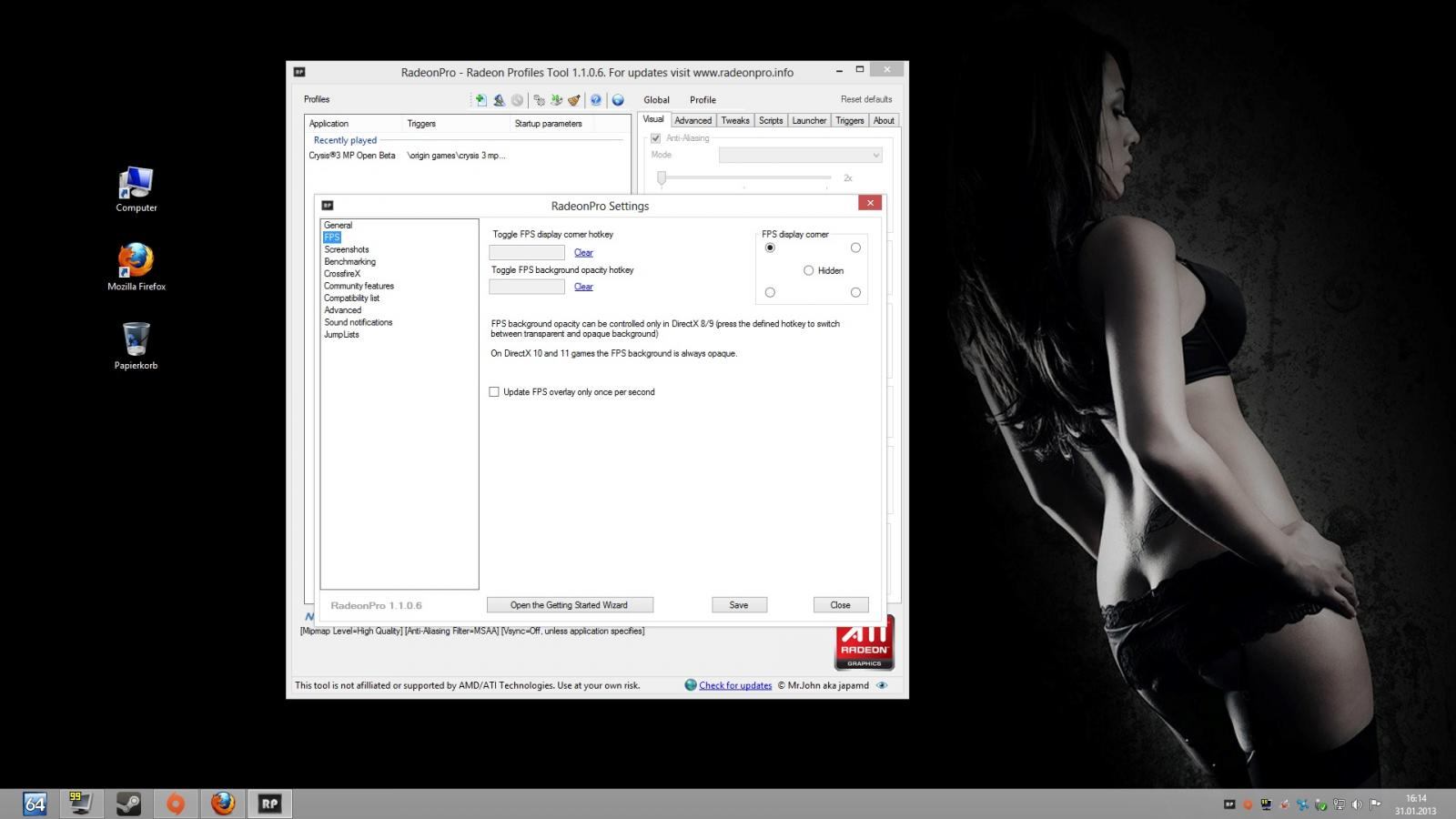
Task: Open Steam from the taskbar
Action: (128, 804)
